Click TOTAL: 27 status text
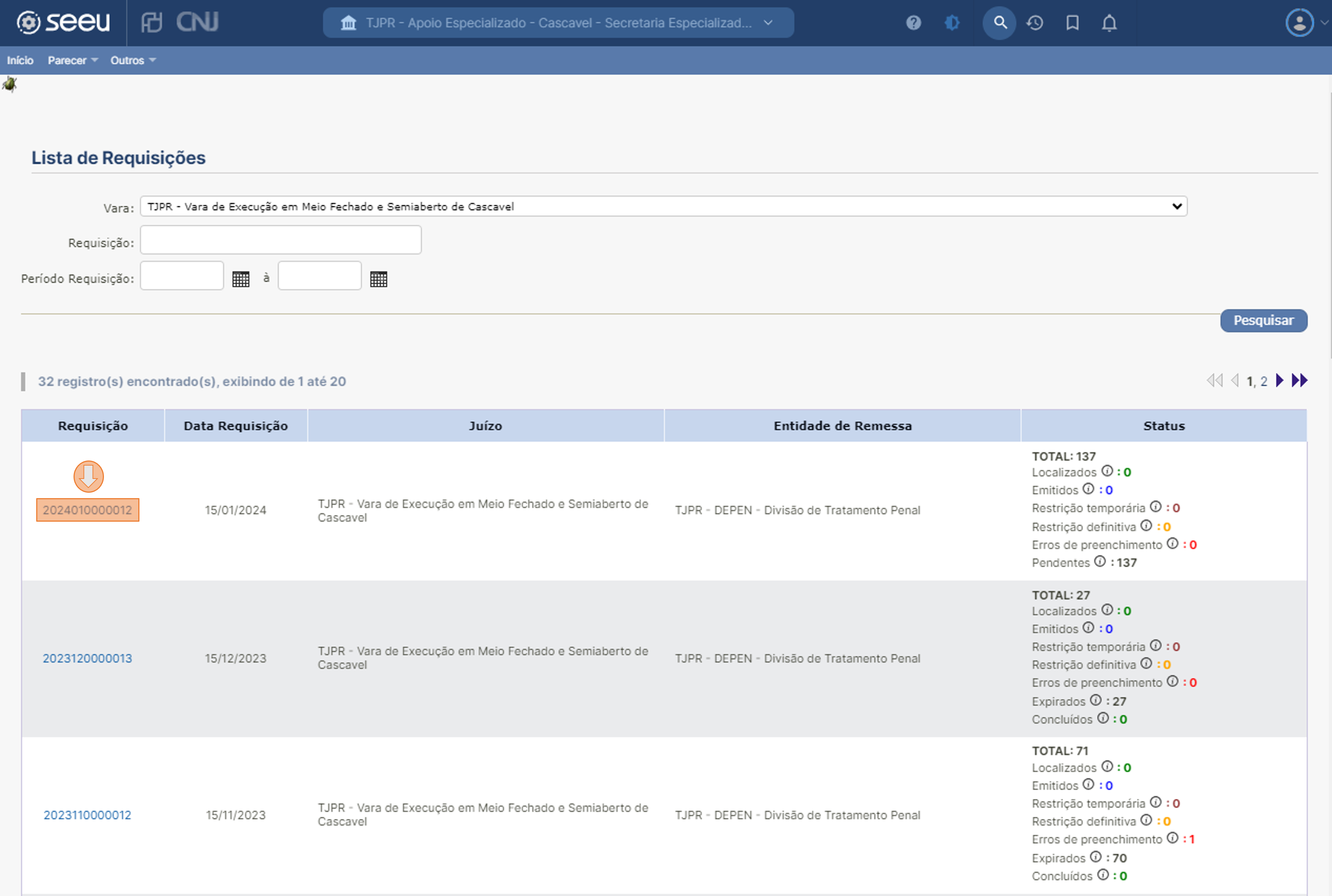Screen dimensions: 1332x896 point(1060,596)
